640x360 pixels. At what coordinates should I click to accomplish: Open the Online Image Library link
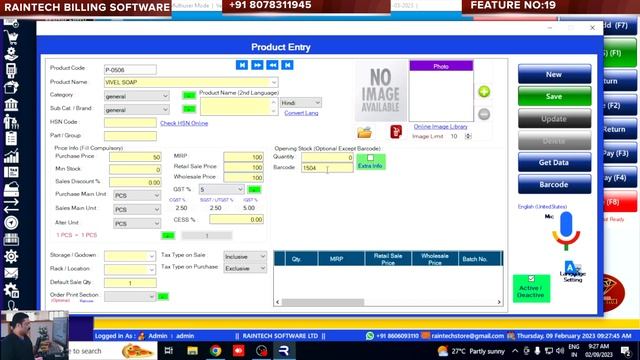440,127
